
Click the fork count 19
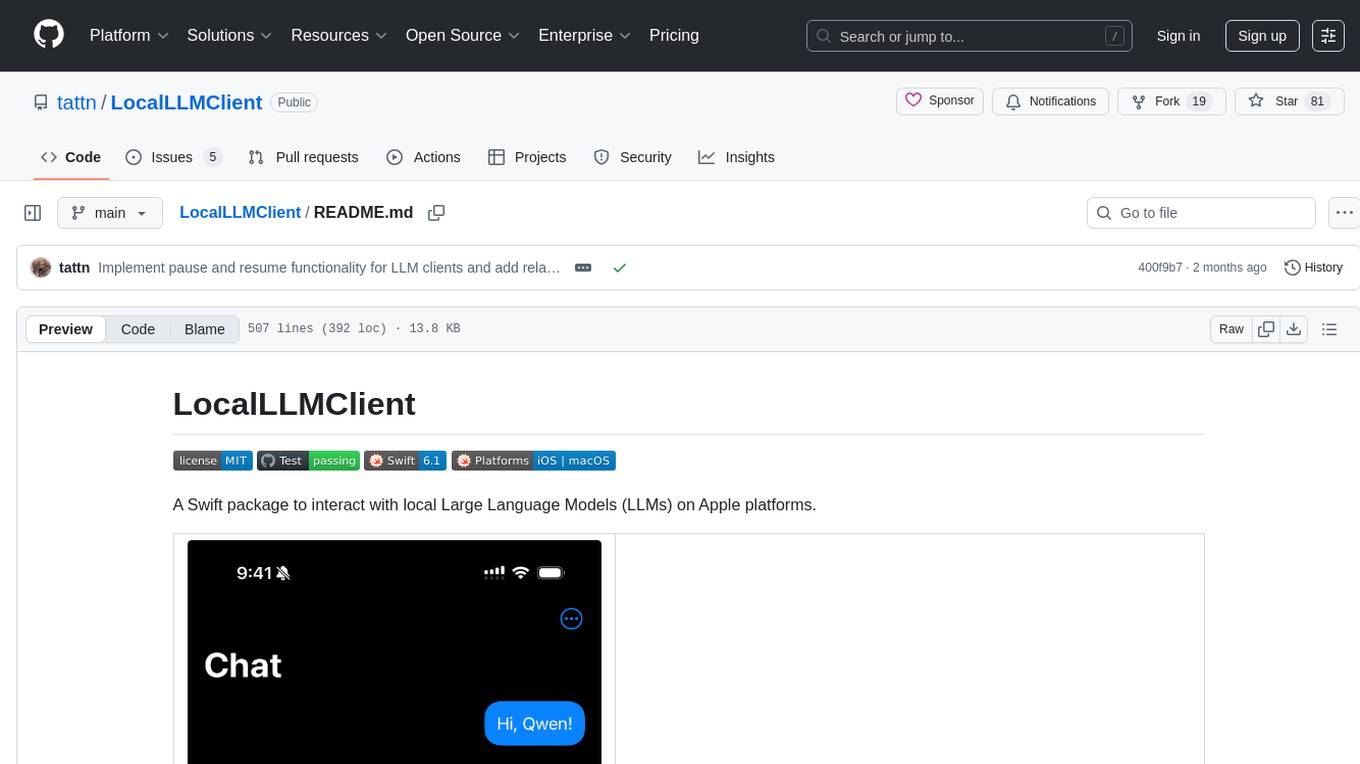pos(1200,101)
